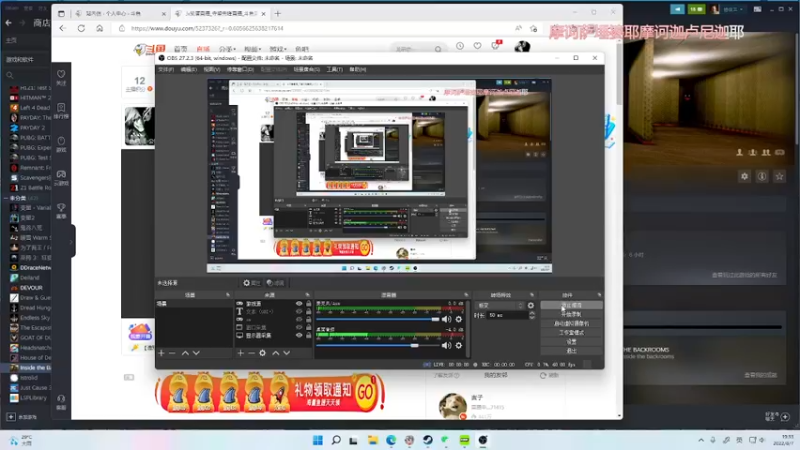This screenshot has height=450, width=800.
Task: Toggle visibility of the first source in the list
Action: (x=299, y=304)
